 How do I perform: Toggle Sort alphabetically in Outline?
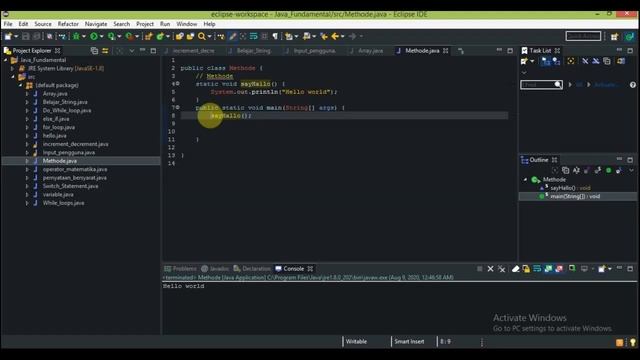pyautogui.click(x=576, y=170)
